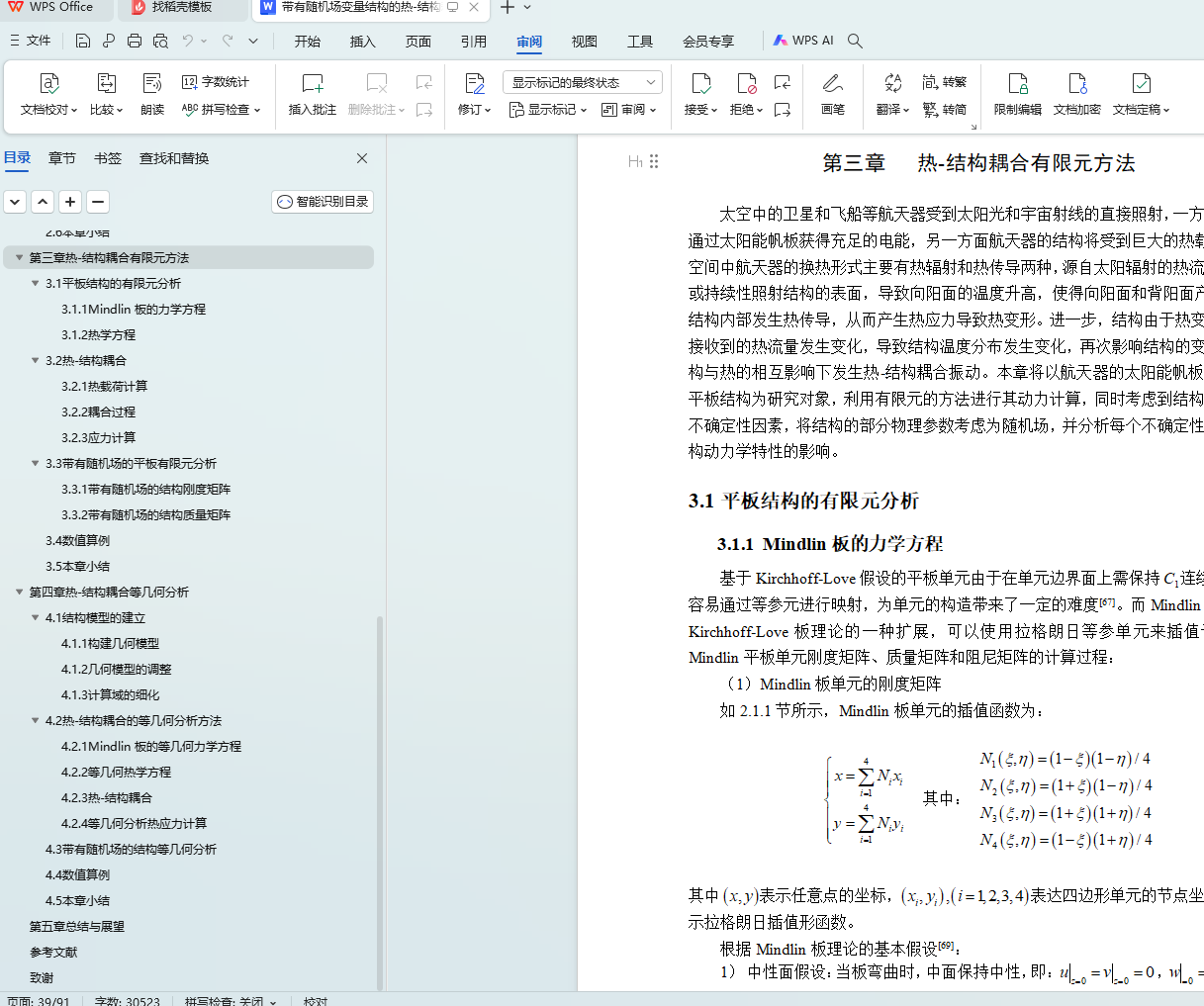Open the 开始 ribbon tab
The image size is (1204, 1006).
click(x=308, y=41)
